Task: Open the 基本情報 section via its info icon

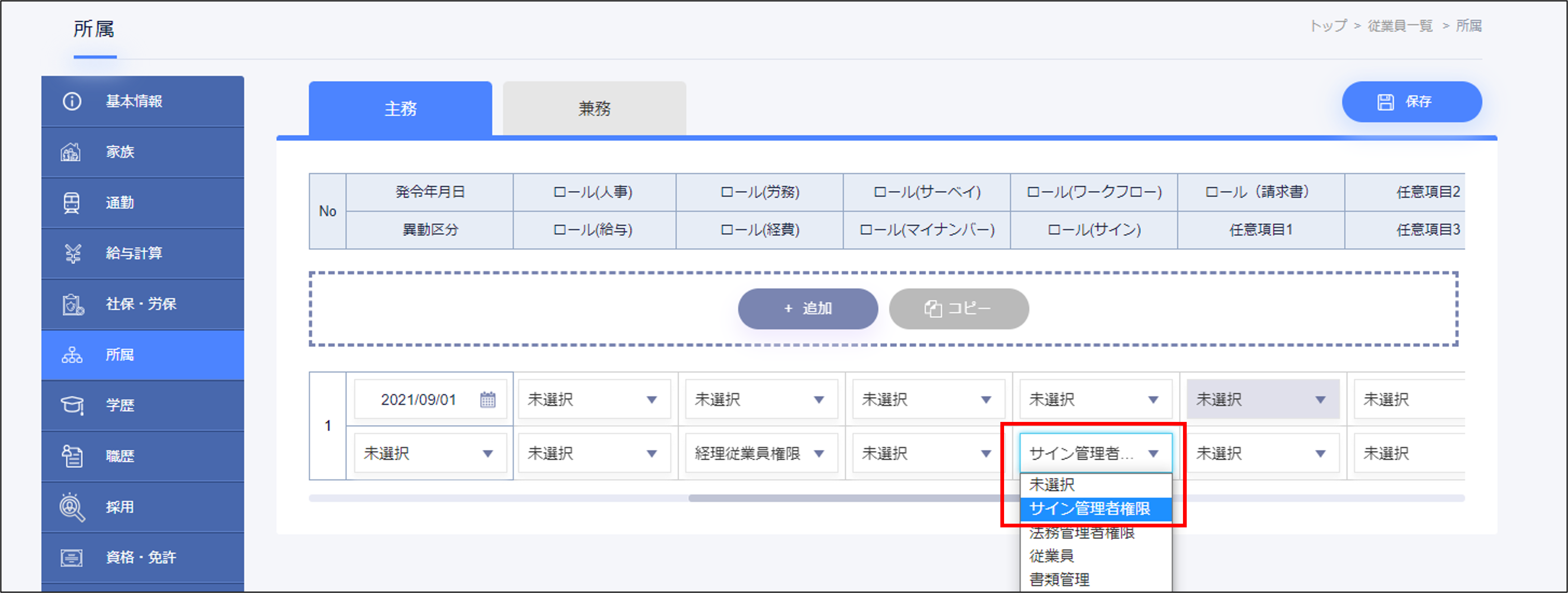Action: coord(71,102)
